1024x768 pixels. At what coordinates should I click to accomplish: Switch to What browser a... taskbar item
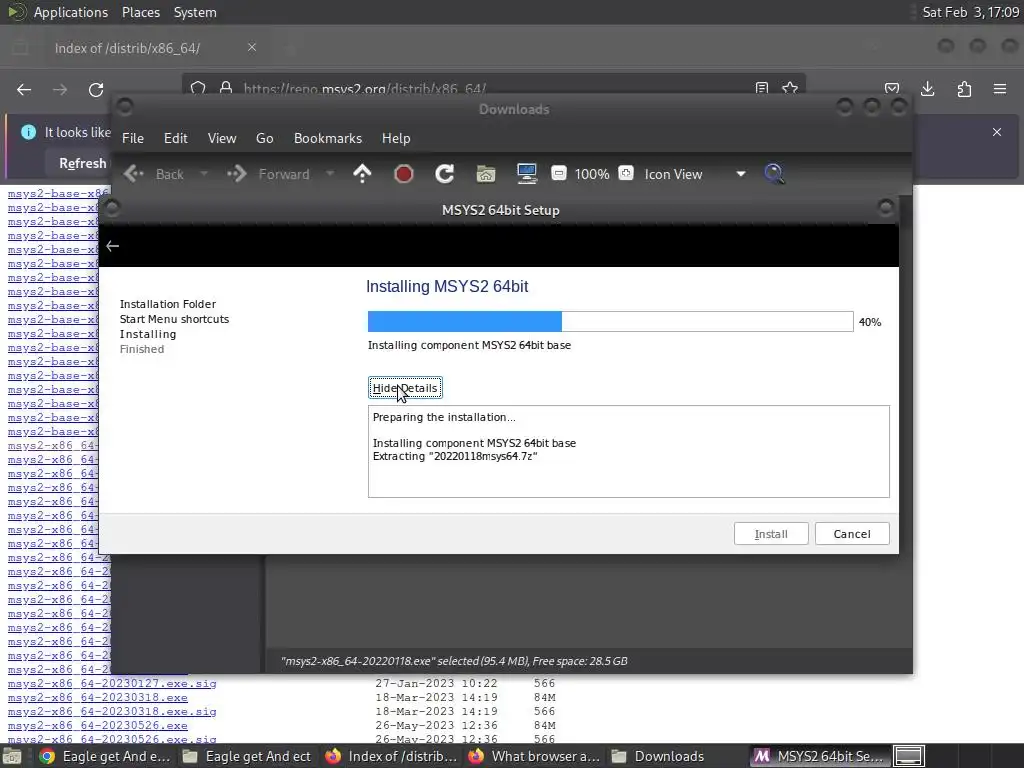(x=535, y=756)
